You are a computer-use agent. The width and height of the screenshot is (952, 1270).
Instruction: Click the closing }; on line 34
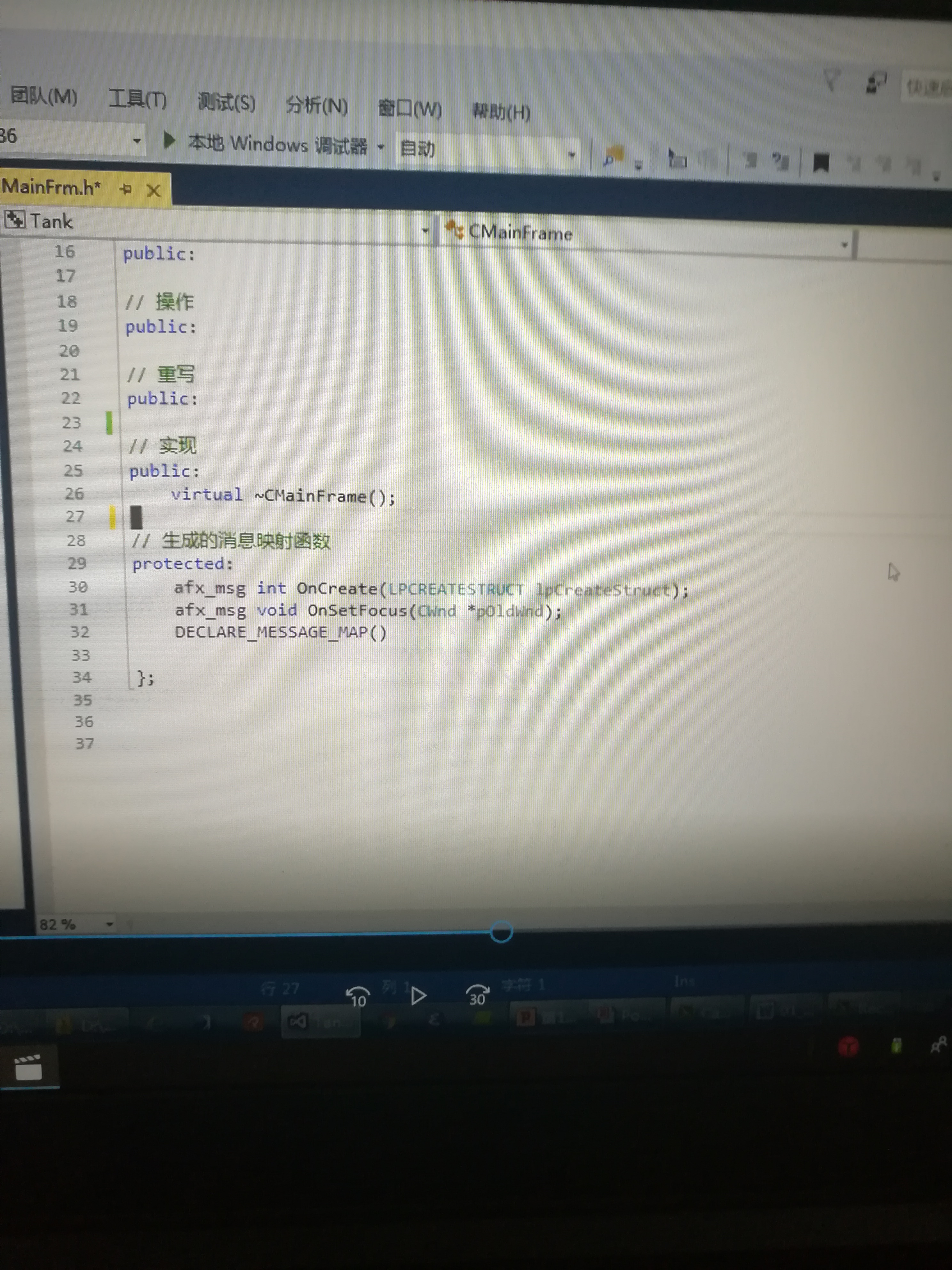point(146,678)
